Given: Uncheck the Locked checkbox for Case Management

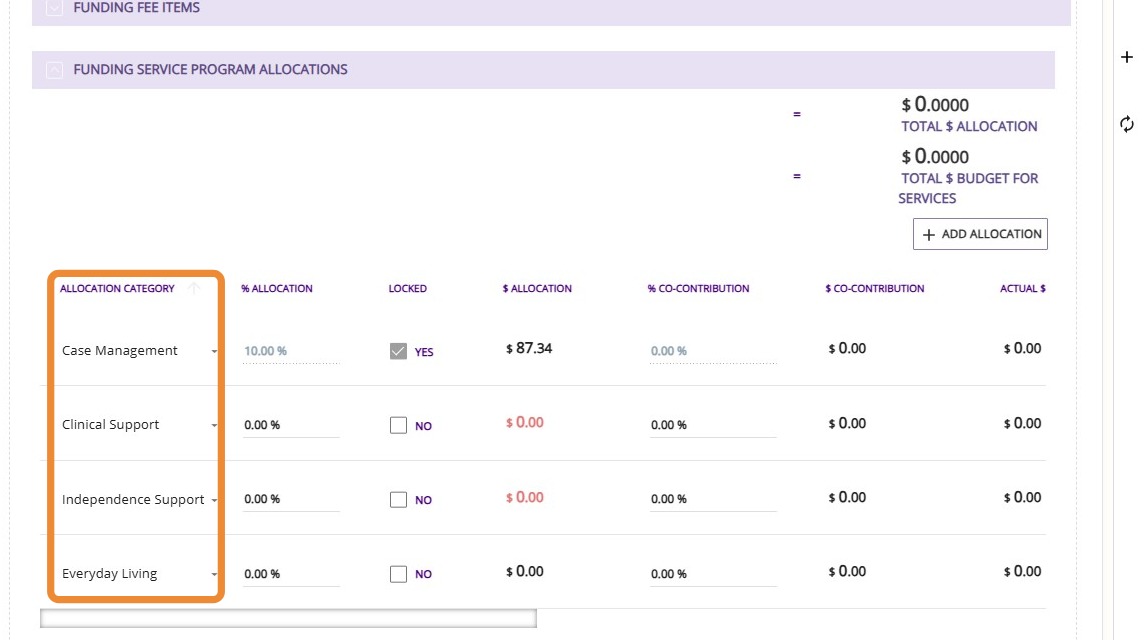Looking at the screenshot, I should click(x=398, y=351).
